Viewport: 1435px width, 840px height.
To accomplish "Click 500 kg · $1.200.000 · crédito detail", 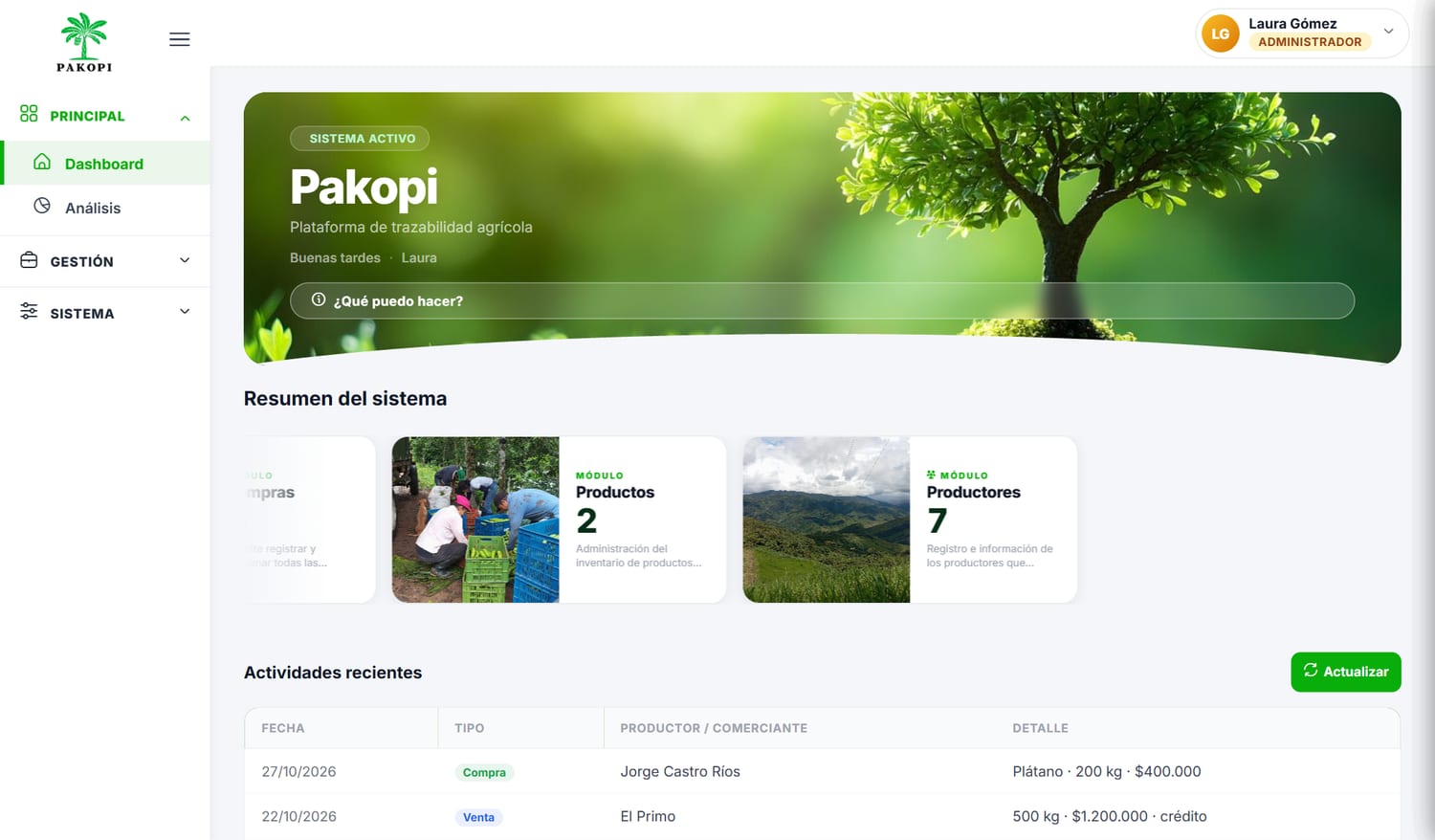I will 1110,816.
